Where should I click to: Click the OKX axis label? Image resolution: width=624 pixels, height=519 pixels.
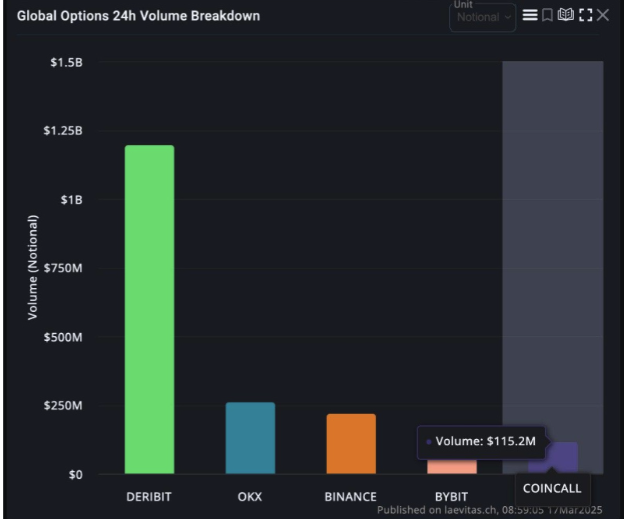(x=250, y=497)
